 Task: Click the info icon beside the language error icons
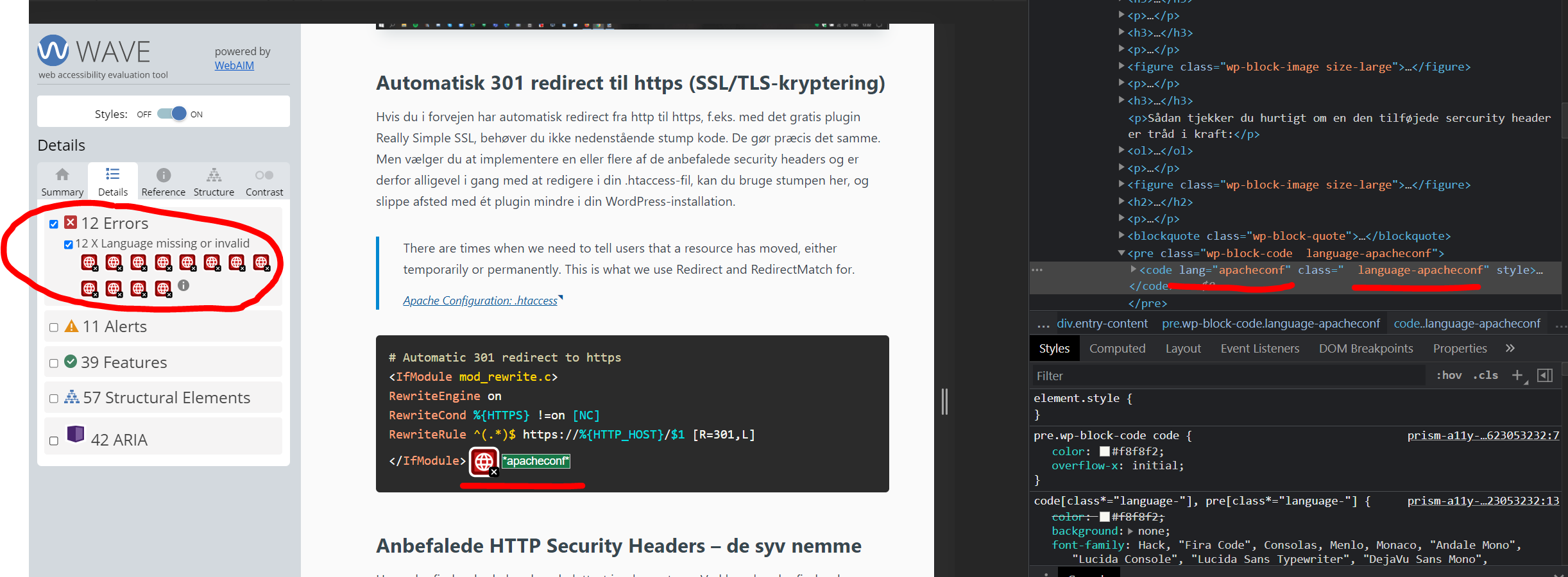183,285
